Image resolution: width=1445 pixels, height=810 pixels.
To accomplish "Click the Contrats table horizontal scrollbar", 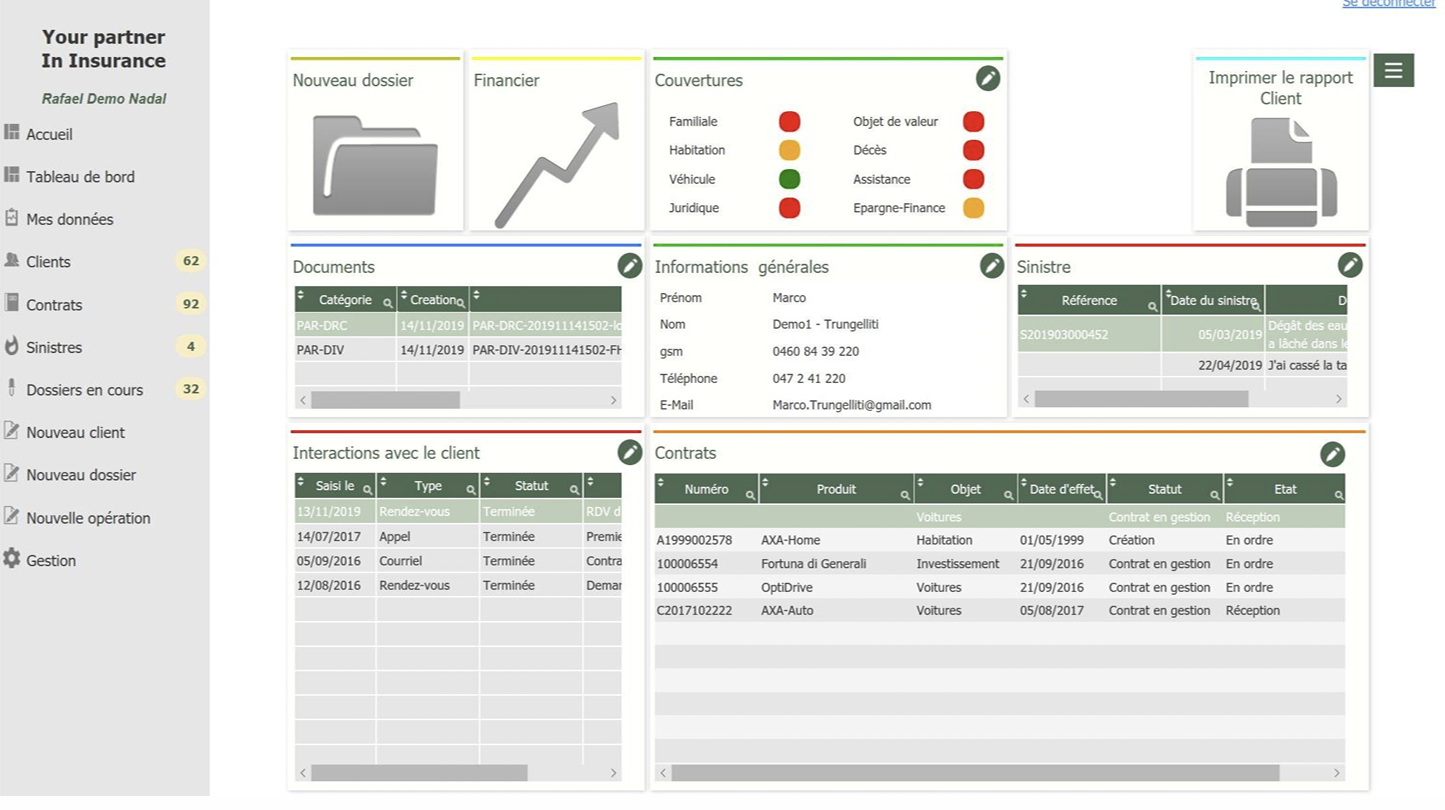I will (975, 773).
